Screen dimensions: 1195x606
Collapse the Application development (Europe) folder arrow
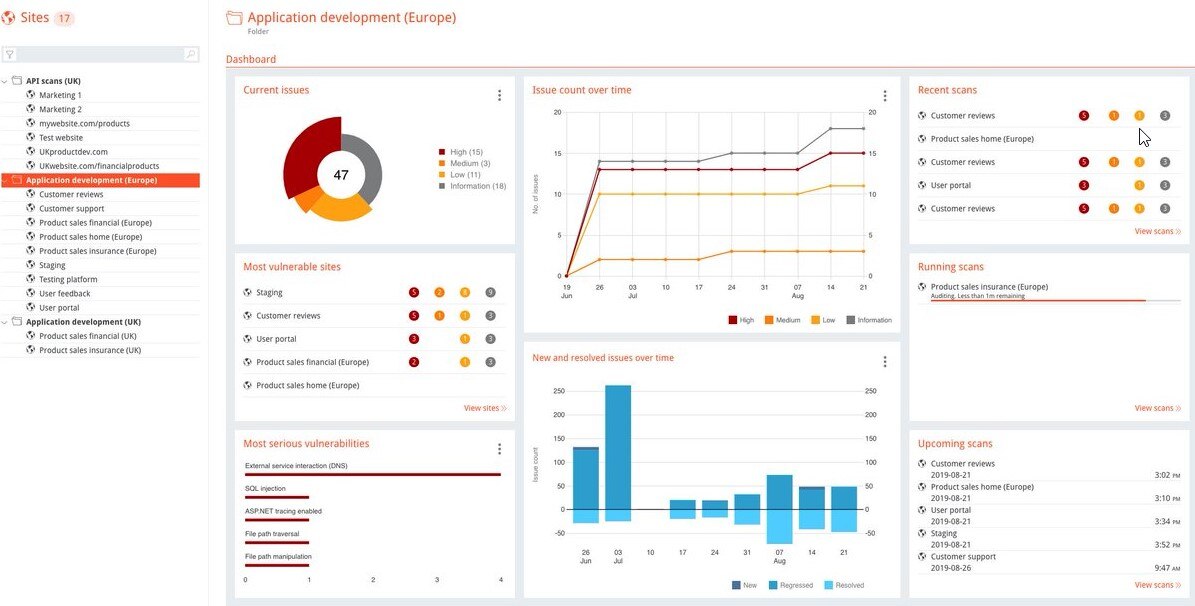click(5, 181)
